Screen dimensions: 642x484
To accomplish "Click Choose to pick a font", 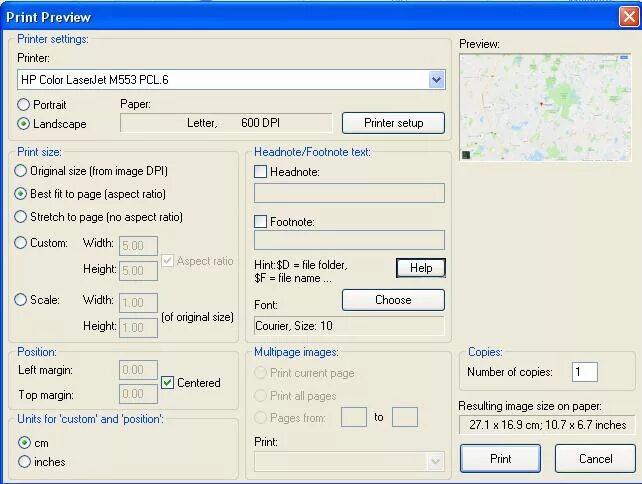I will tap(393, 300).
